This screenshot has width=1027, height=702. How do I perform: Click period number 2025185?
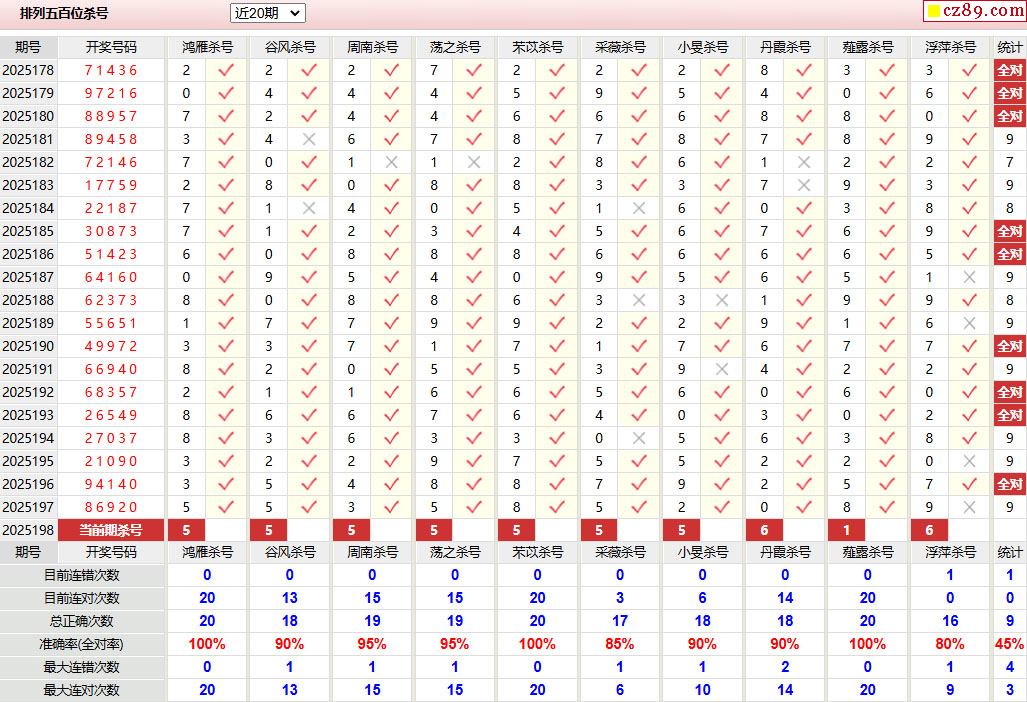[x=28, y=231]
